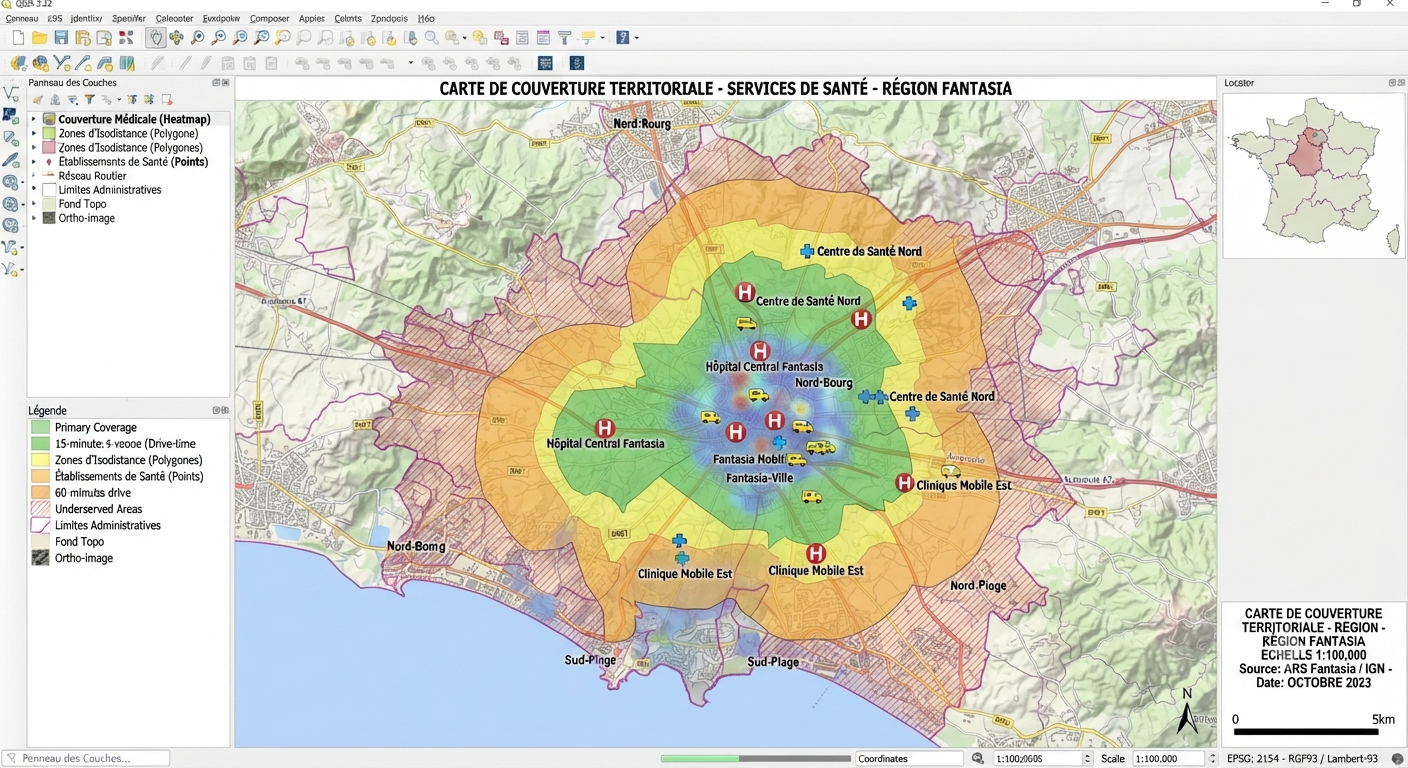Click the Nord.Pioge map label

[x=978, y=586]
